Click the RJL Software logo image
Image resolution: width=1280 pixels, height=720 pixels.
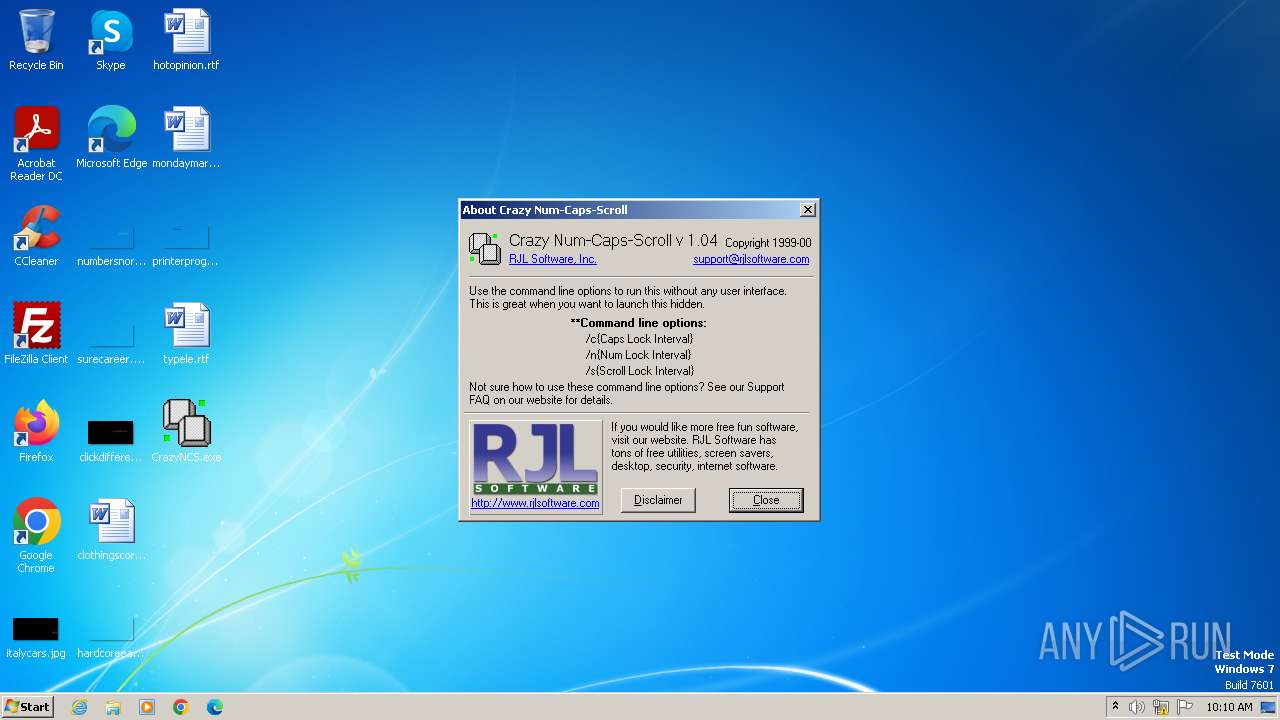pos(536,458)
